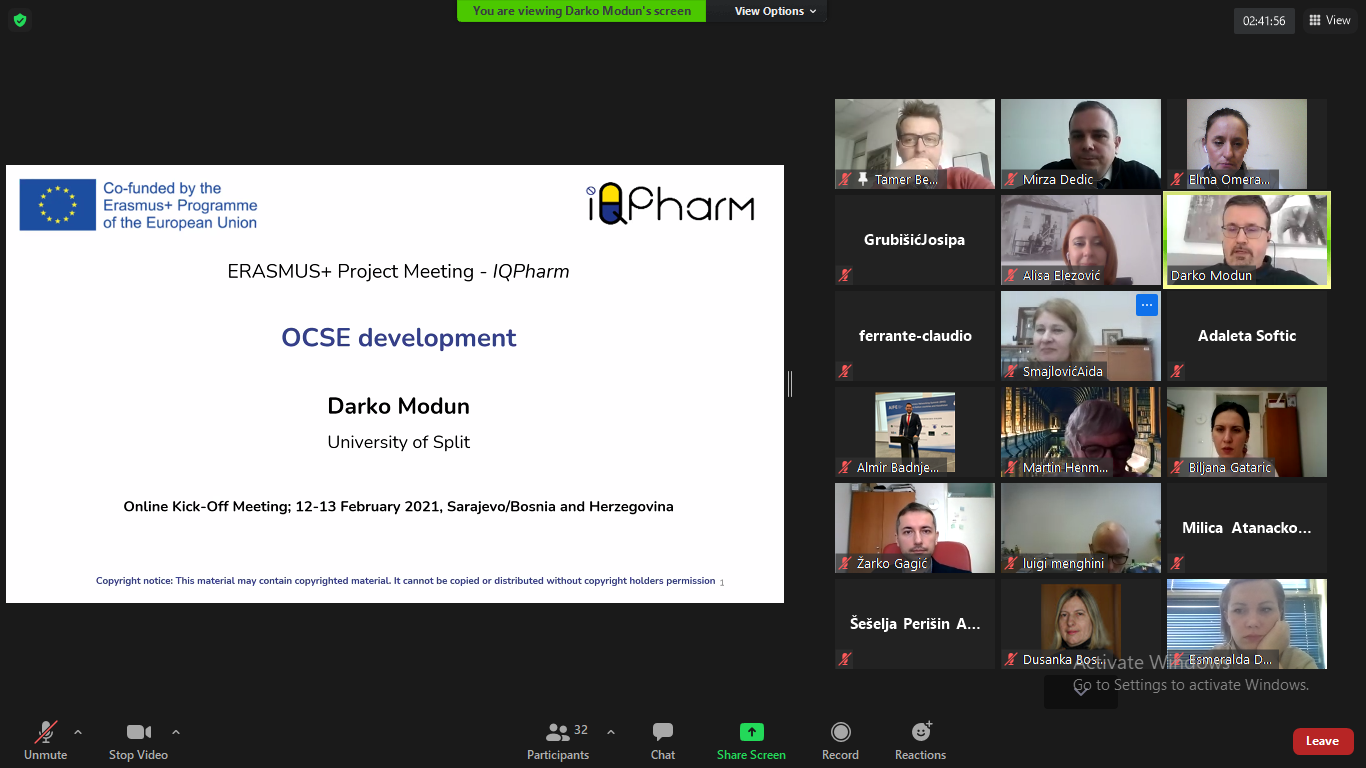Viewport: 1366px width, 768px height.
Task: Expand audio options arrow next to Unmute
Action: point(78,732)
